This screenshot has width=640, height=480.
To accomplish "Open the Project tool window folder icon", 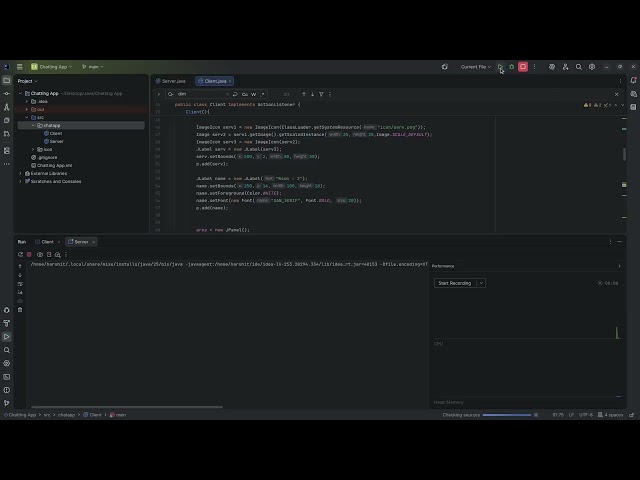I will click(x=7, y=80).
